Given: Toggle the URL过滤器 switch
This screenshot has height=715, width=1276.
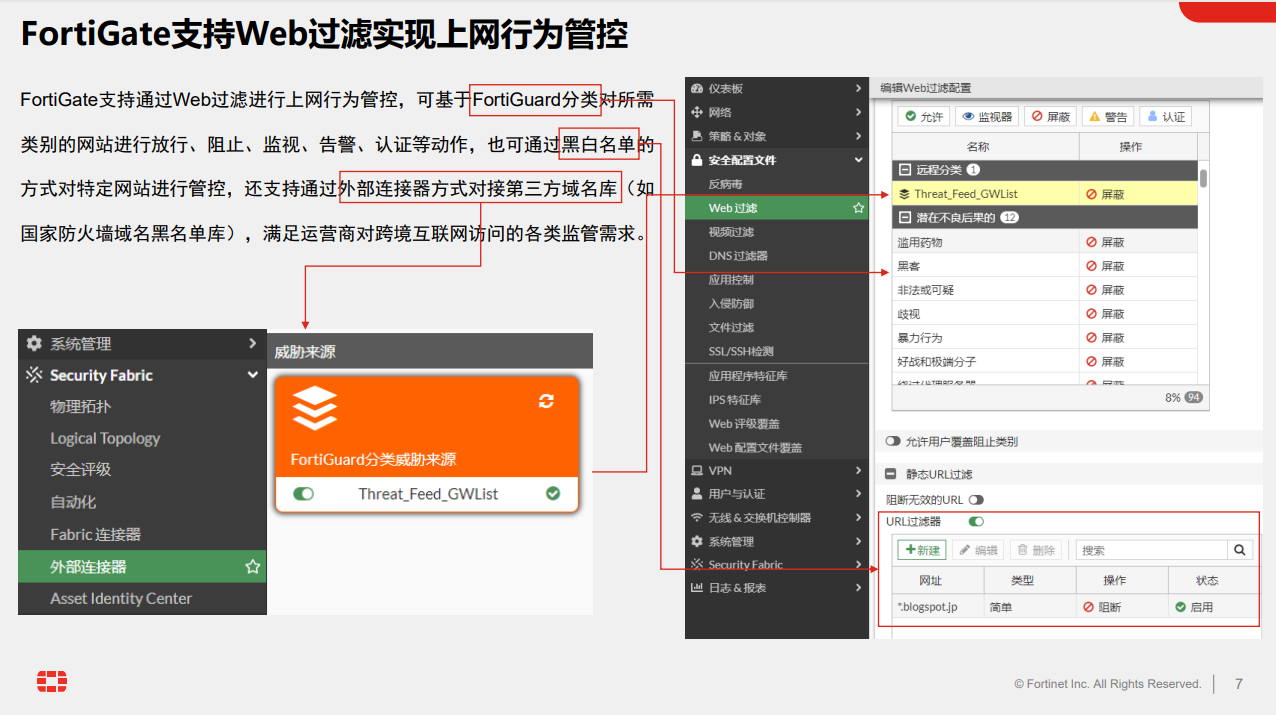Looking at the screenshot, I should point(976,522).
